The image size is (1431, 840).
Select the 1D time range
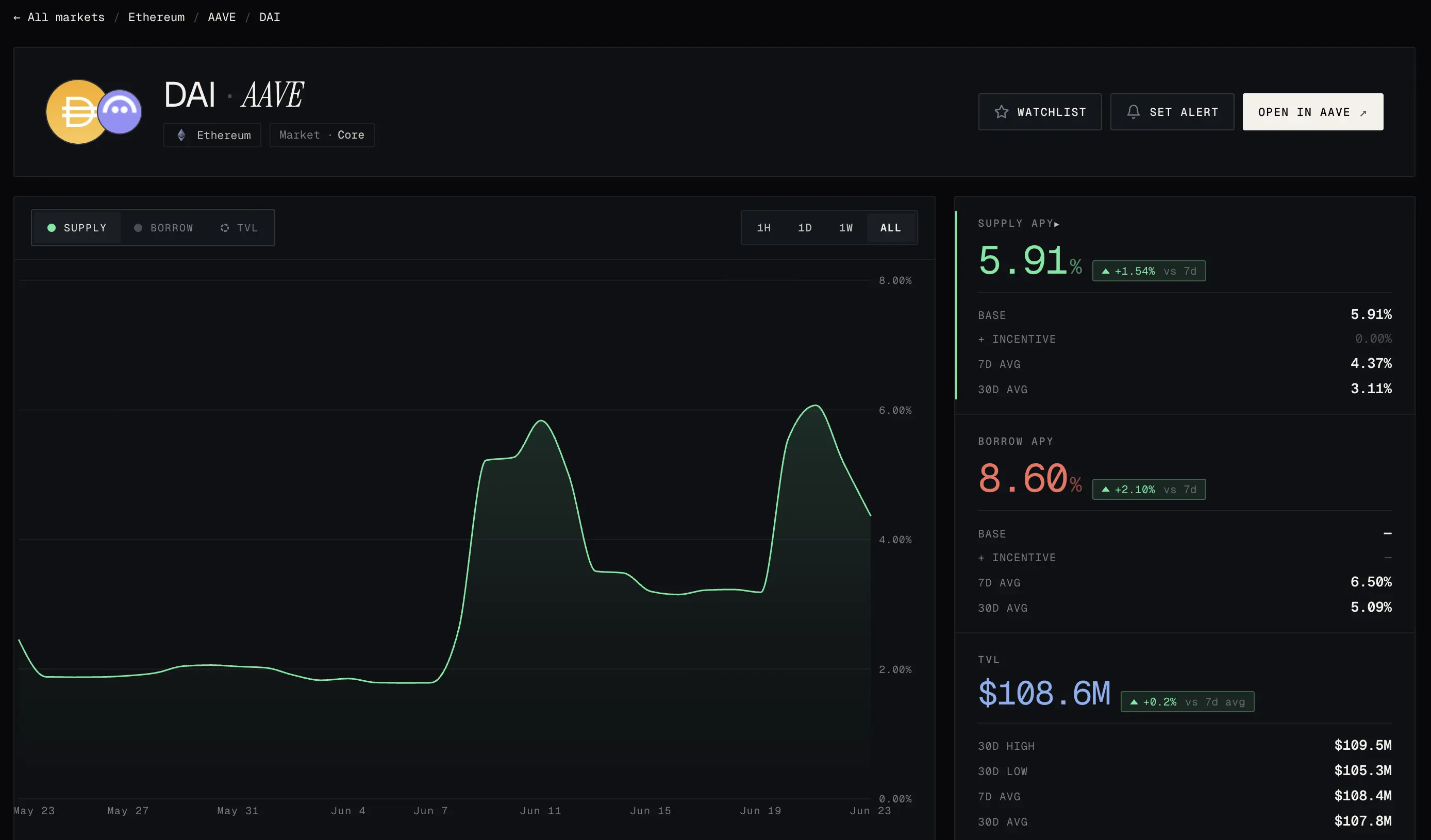coord(805,228)
